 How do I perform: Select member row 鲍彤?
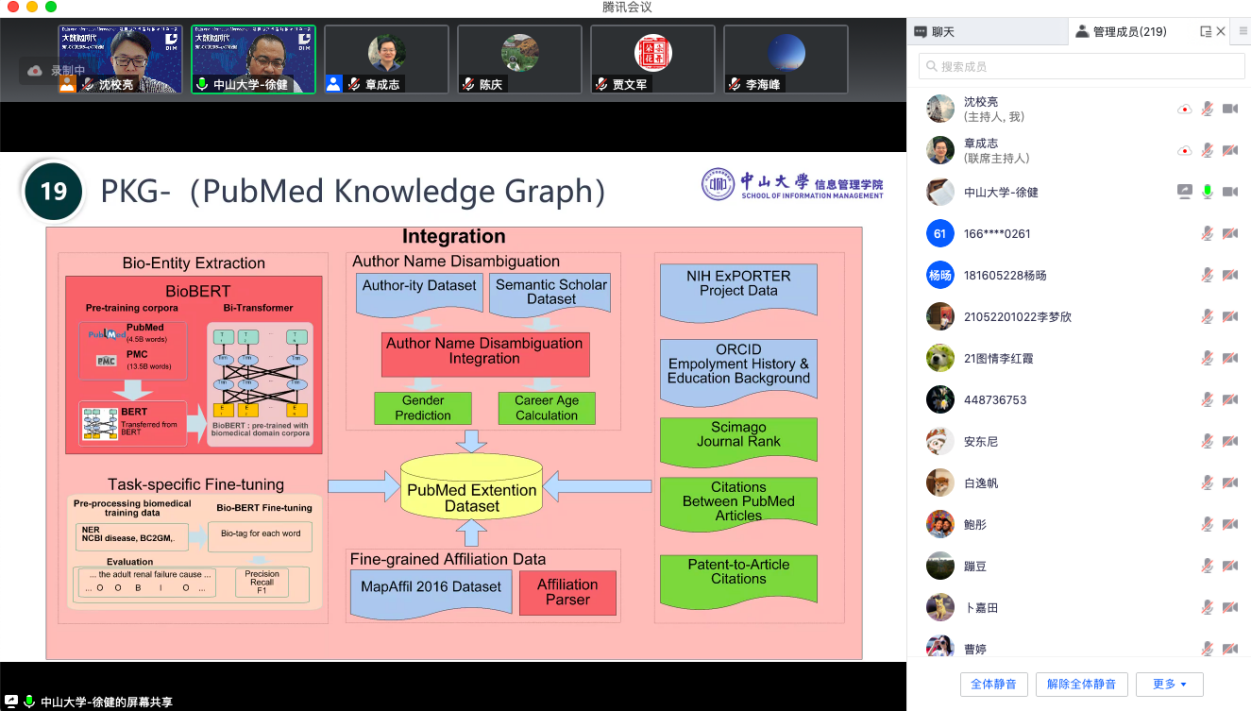coord(1078,524)
